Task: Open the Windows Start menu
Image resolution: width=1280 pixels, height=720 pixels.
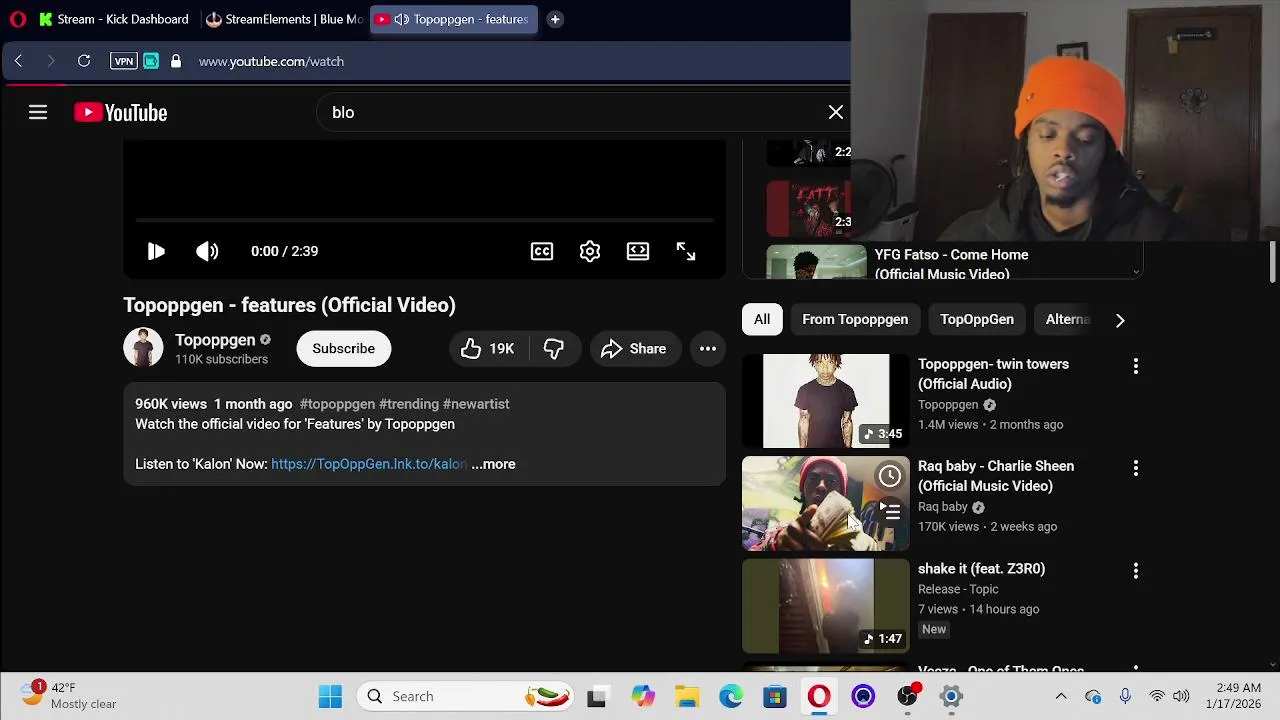Action: click(330, 696)
